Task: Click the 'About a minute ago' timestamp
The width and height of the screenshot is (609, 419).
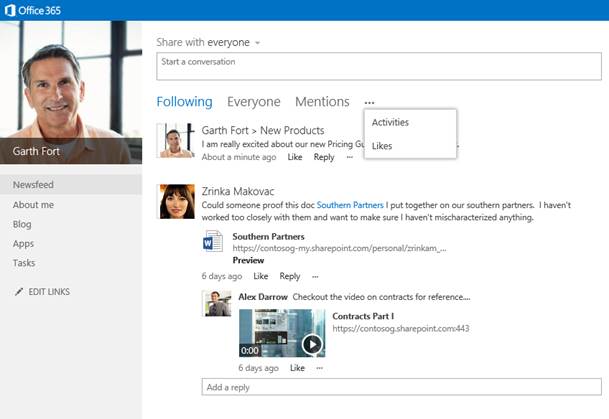Action: 239,157
